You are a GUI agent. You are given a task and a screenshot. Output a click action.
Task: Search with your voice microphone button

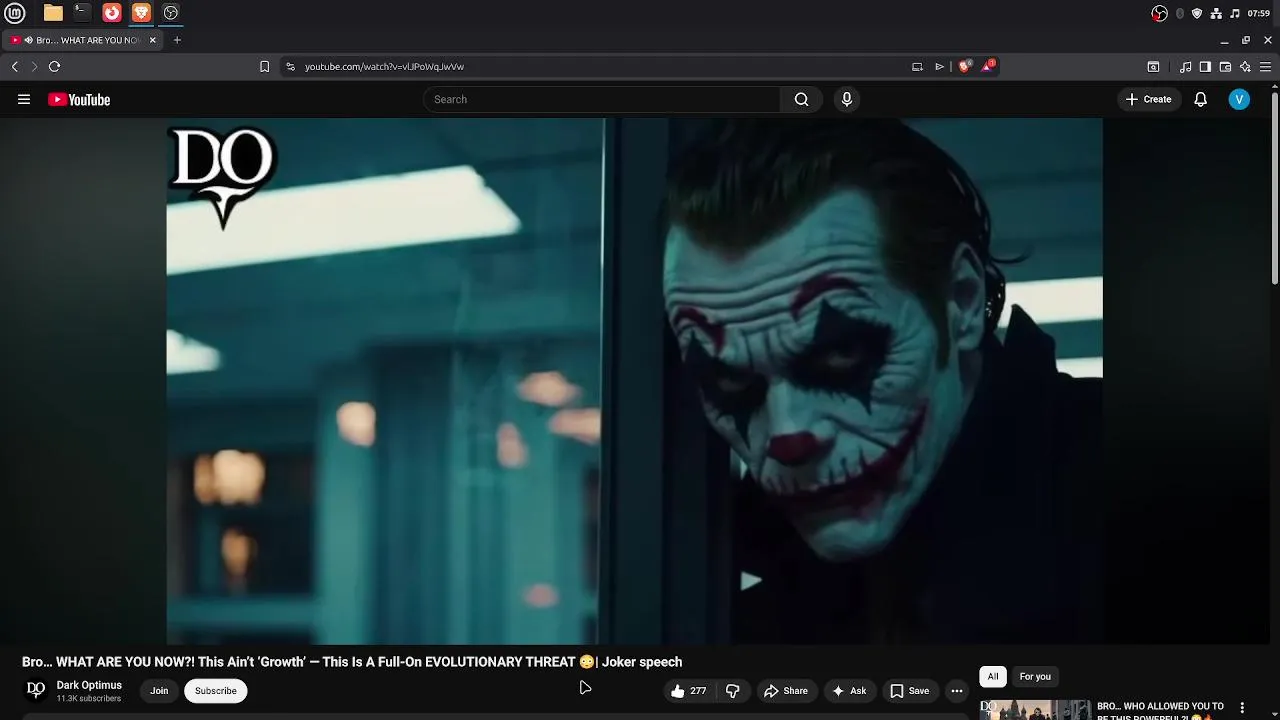point(847,99)
